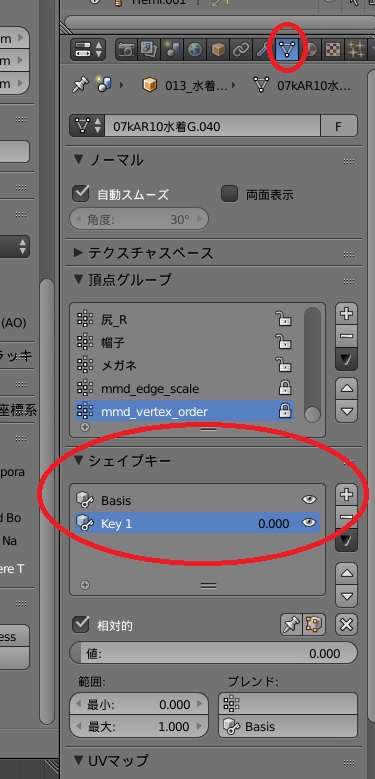Open the Constraints chain-link tab
Viewport: 375px width, 779px height.
click(240, 50)
